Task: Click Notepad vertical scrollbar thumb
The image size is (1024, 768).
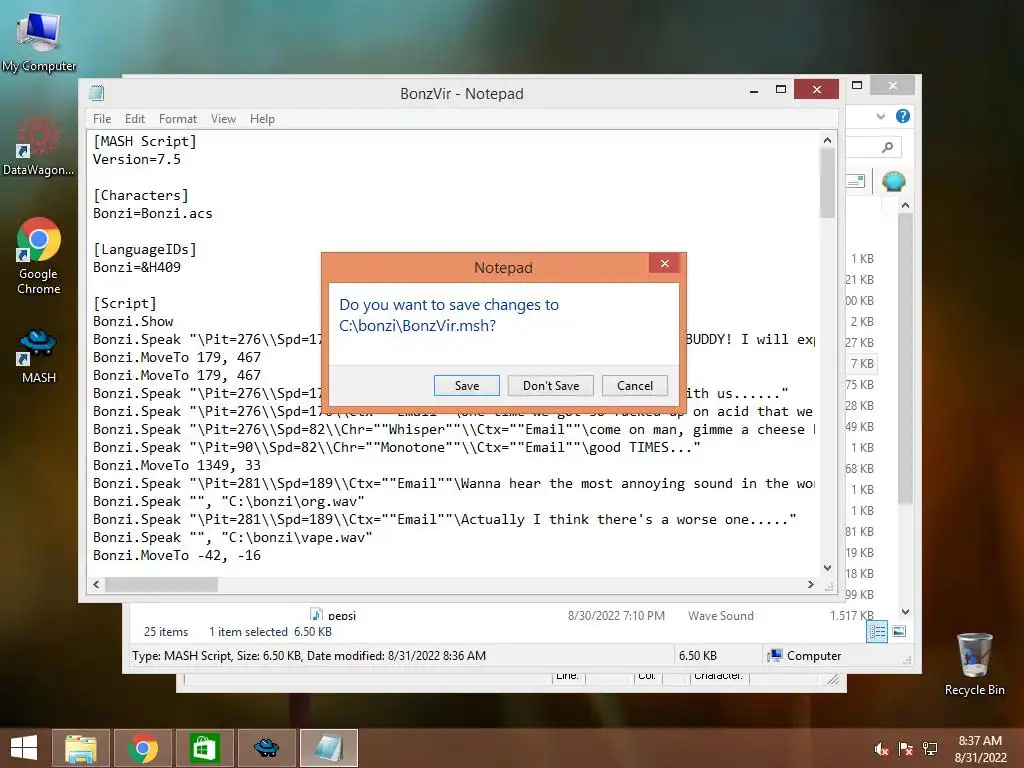Action: (827, 183)
